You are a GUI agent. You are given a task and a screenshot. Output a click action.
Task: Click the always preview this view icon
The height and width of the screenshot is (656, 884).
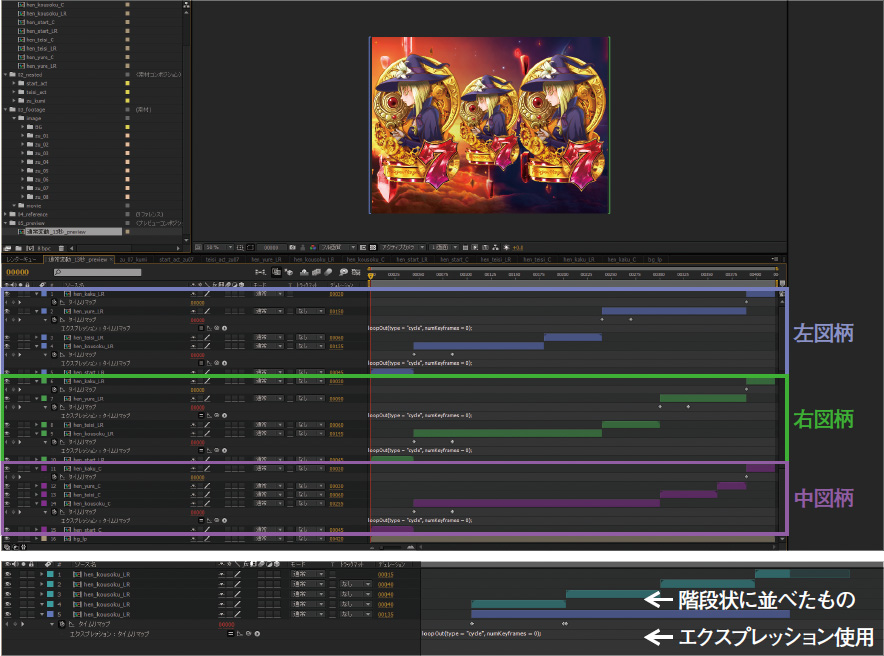[x=197, y=247]
